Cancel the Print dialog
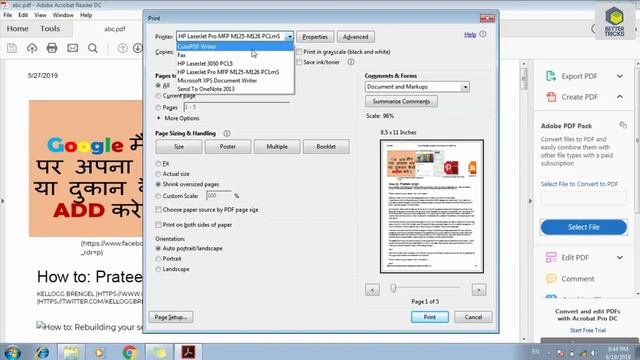 pos(473,317)
